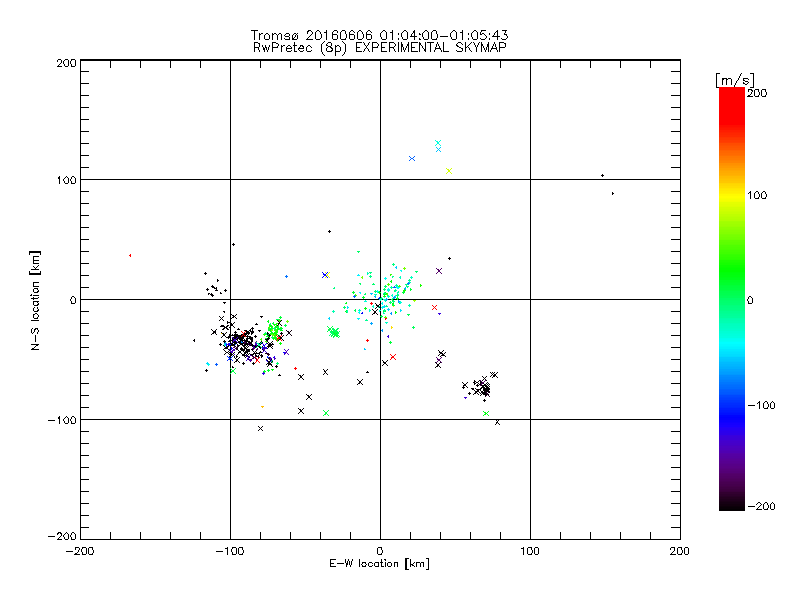Screen dimensions: 800x600
Task: Click the 0 tick label on E-W axis
Action: pos(380,551)
